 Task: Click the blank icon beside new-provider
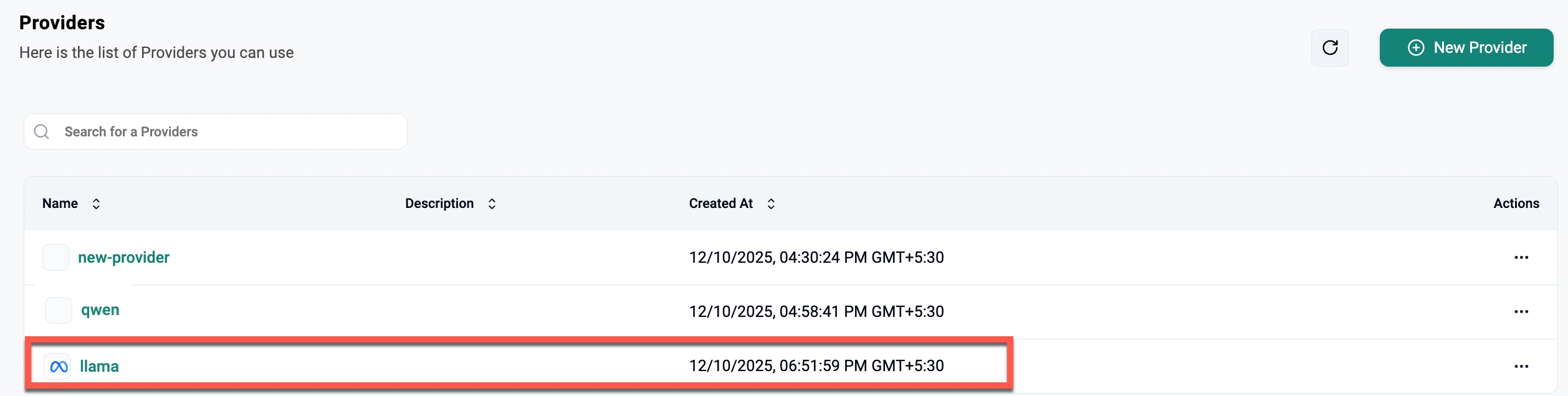pos(55,258)
